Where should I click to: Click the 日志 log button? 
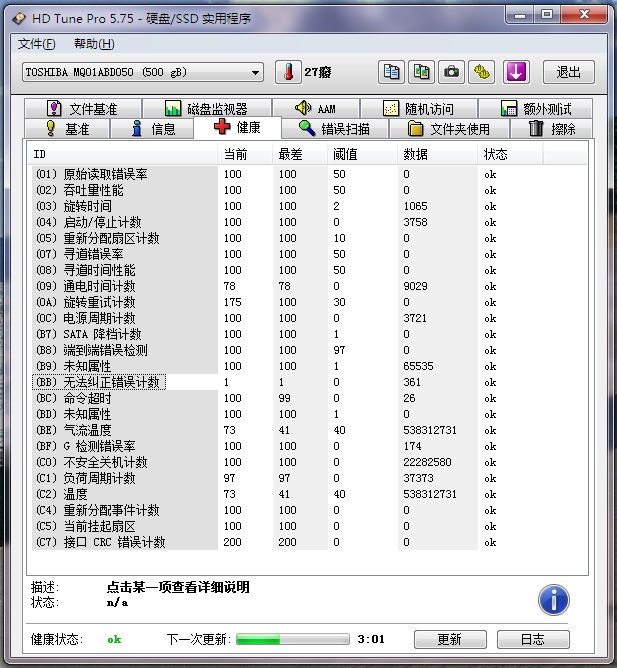coord(533,639)
